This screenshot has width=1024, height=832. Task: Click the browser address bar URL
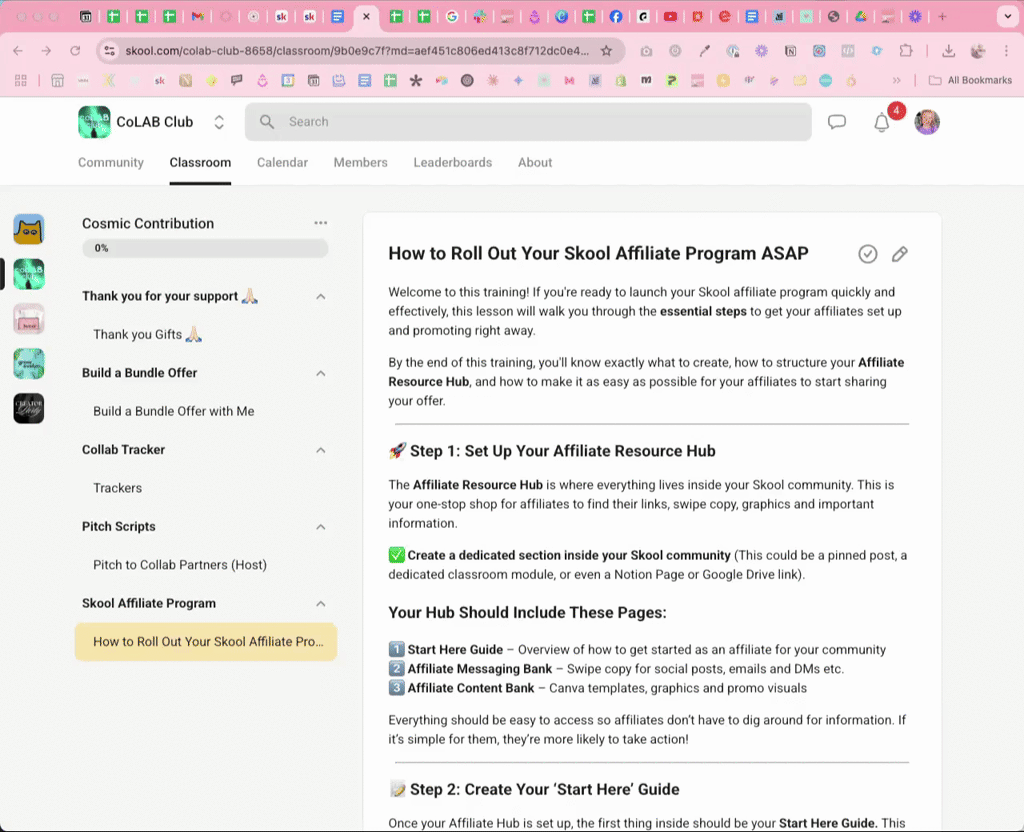click(357, 51)
